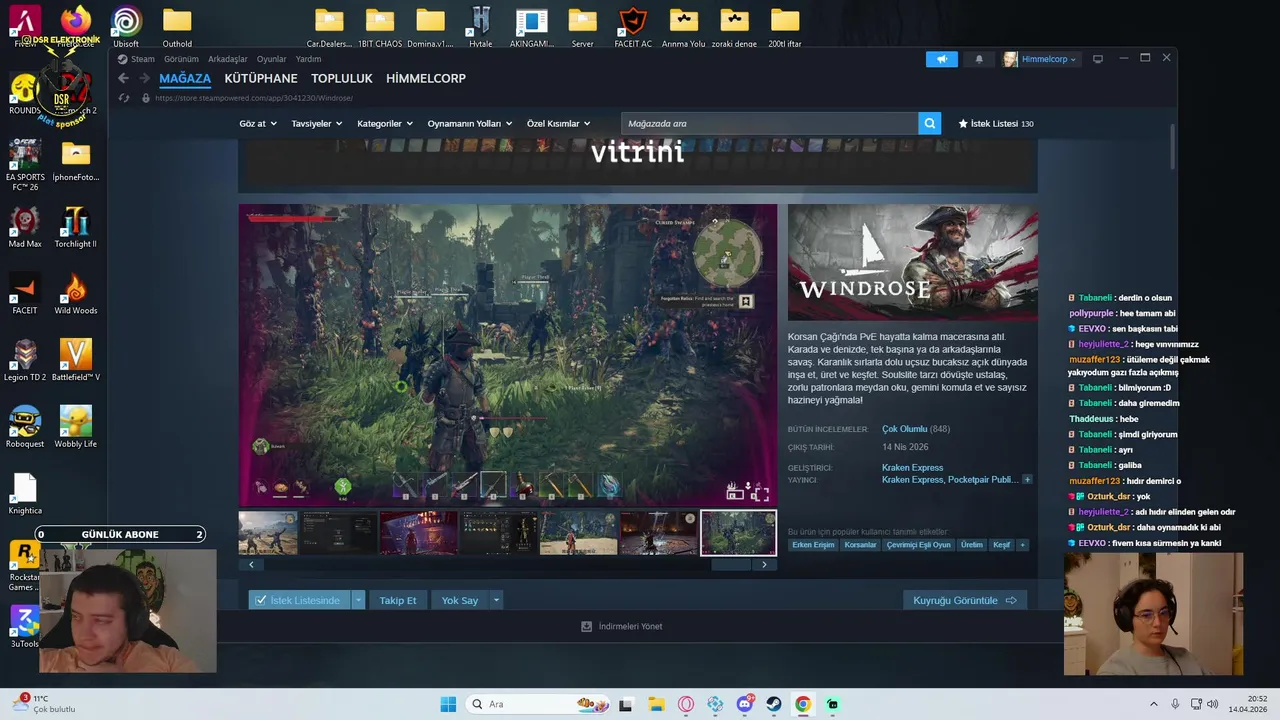
Task: Click the Steam back navigation arrow
Action: (124, 78)
